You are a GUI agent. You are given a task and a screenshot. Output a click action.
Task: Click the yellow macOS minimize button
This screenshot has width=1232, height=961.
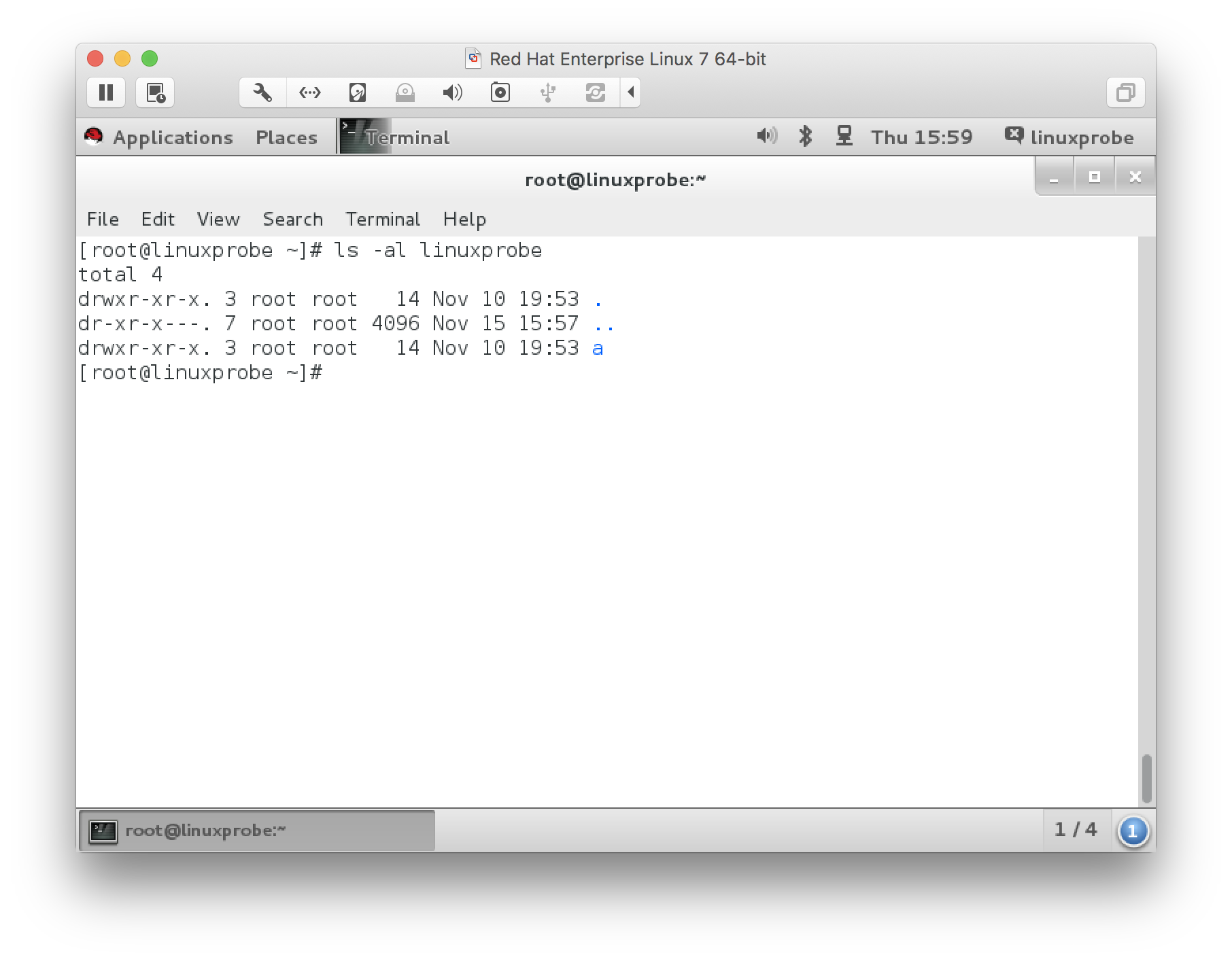122,58
